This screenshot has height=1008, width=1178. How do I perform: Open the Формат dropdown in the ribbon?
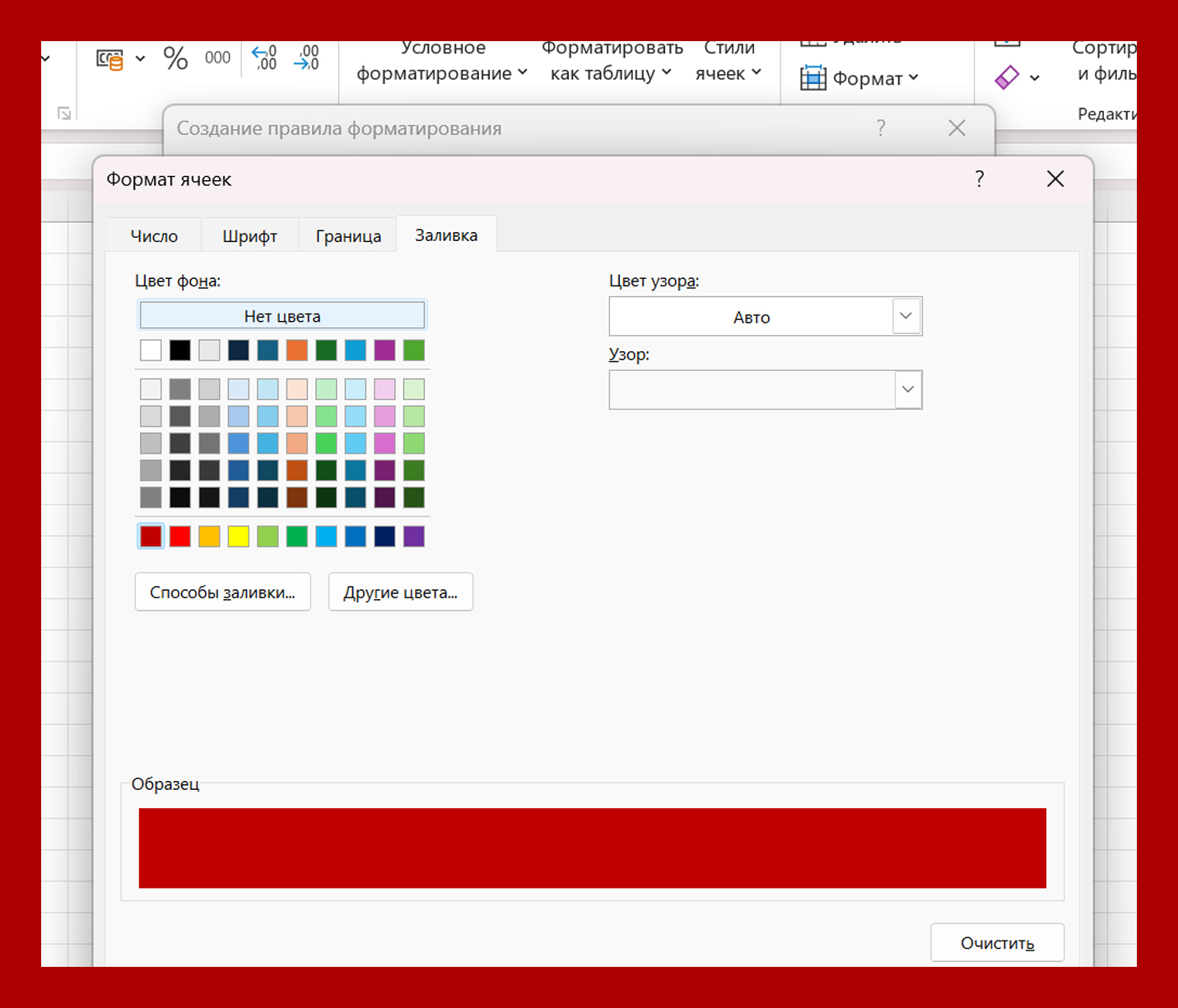pos(859,78)
